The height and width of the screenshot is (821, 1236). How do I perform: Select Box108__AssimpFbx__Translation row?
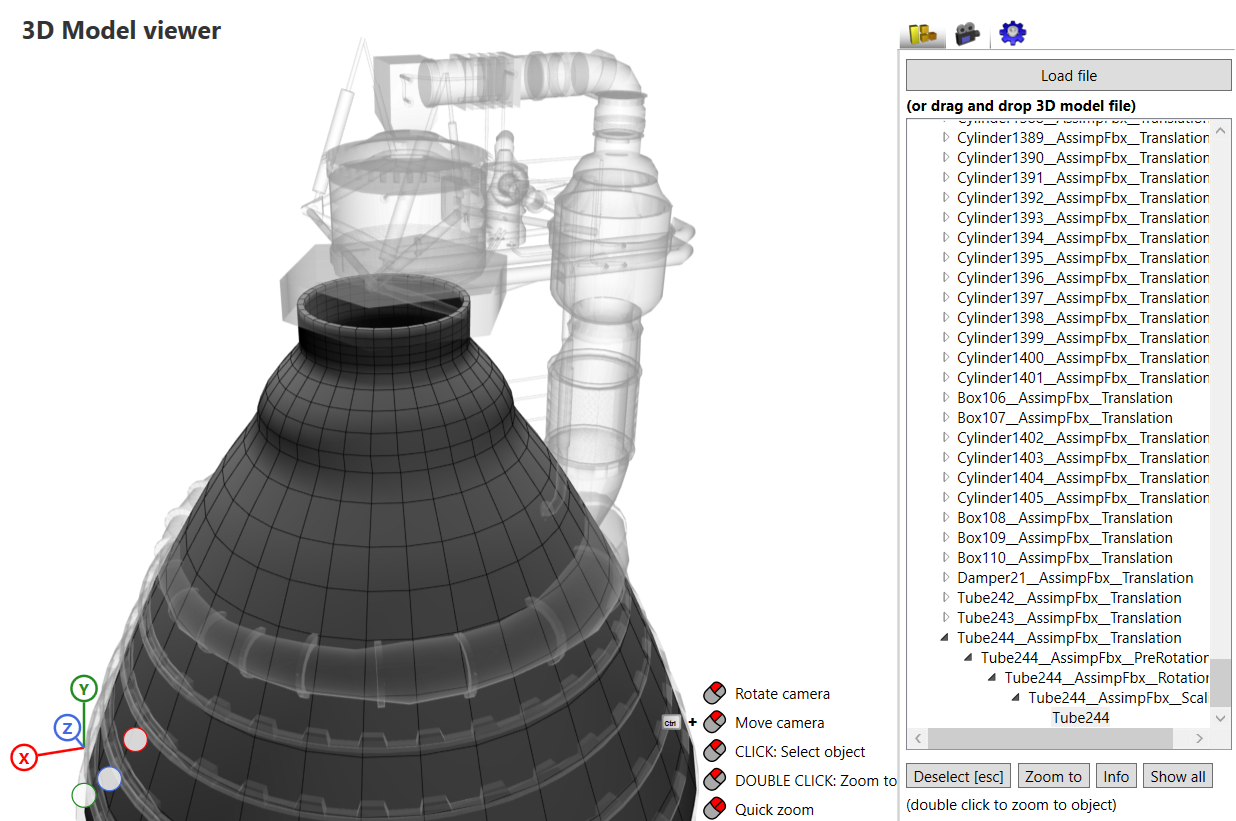pos(1065,517)
